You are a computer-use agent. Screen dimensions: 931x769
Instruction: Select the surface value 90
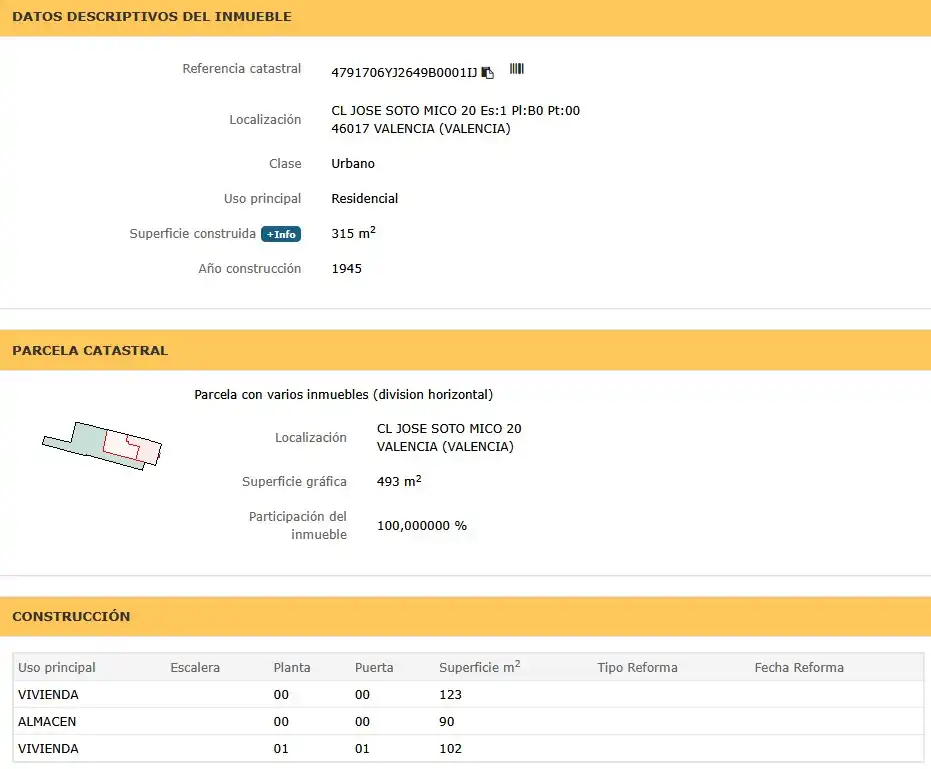coord(446,721)
